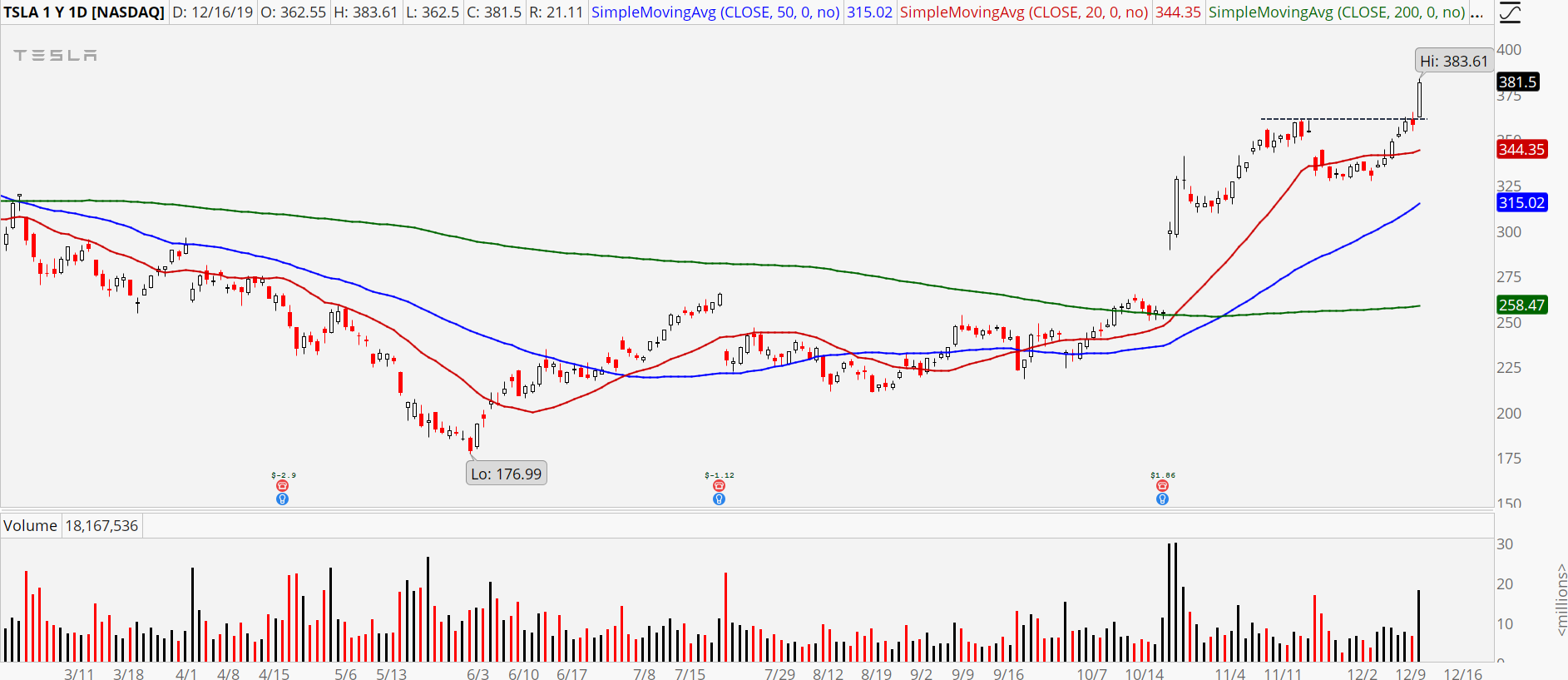The image size is (1568, 680).
Task: Click the conference call phone icon under $-1.12
Action: 719,486
